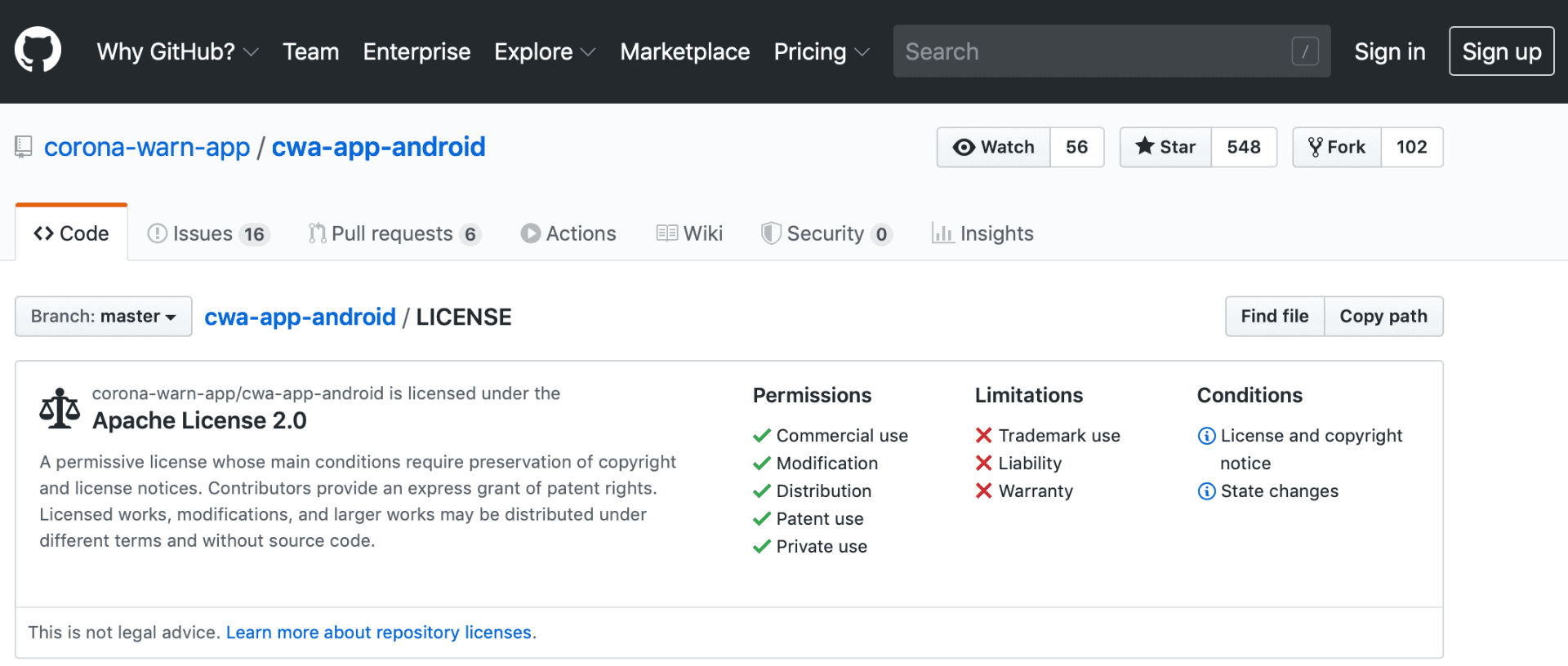The image size is (1568, 666).
Task: Expand the Explore dropdown menu
Action: [545, 51]
